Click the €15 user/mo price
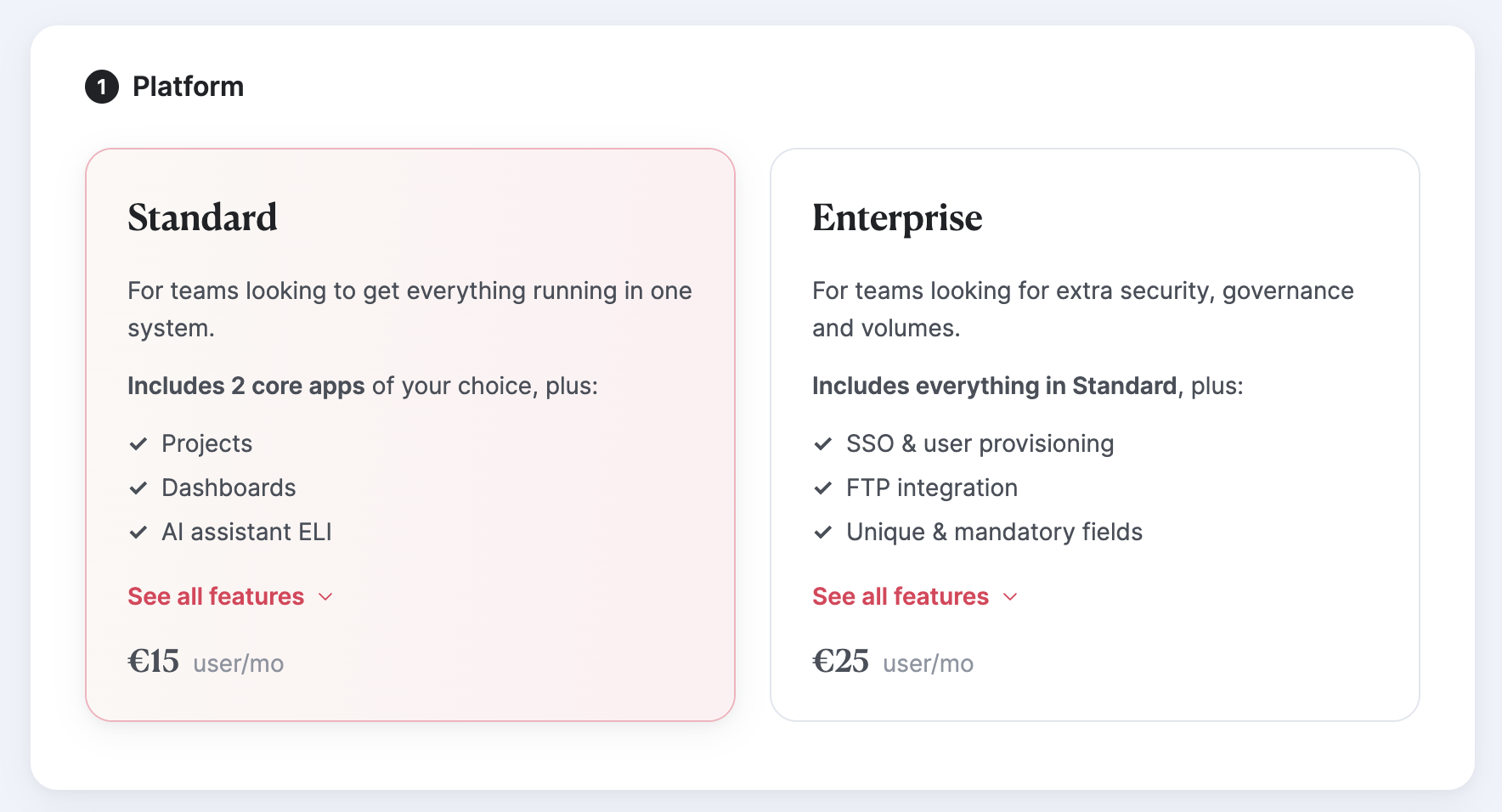 206,661
